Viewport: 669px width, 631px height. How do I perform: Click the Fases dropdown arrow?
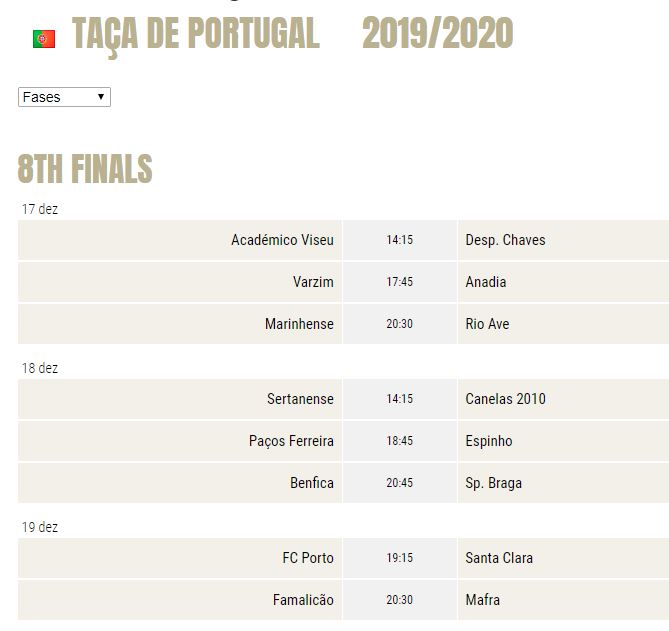101,96
